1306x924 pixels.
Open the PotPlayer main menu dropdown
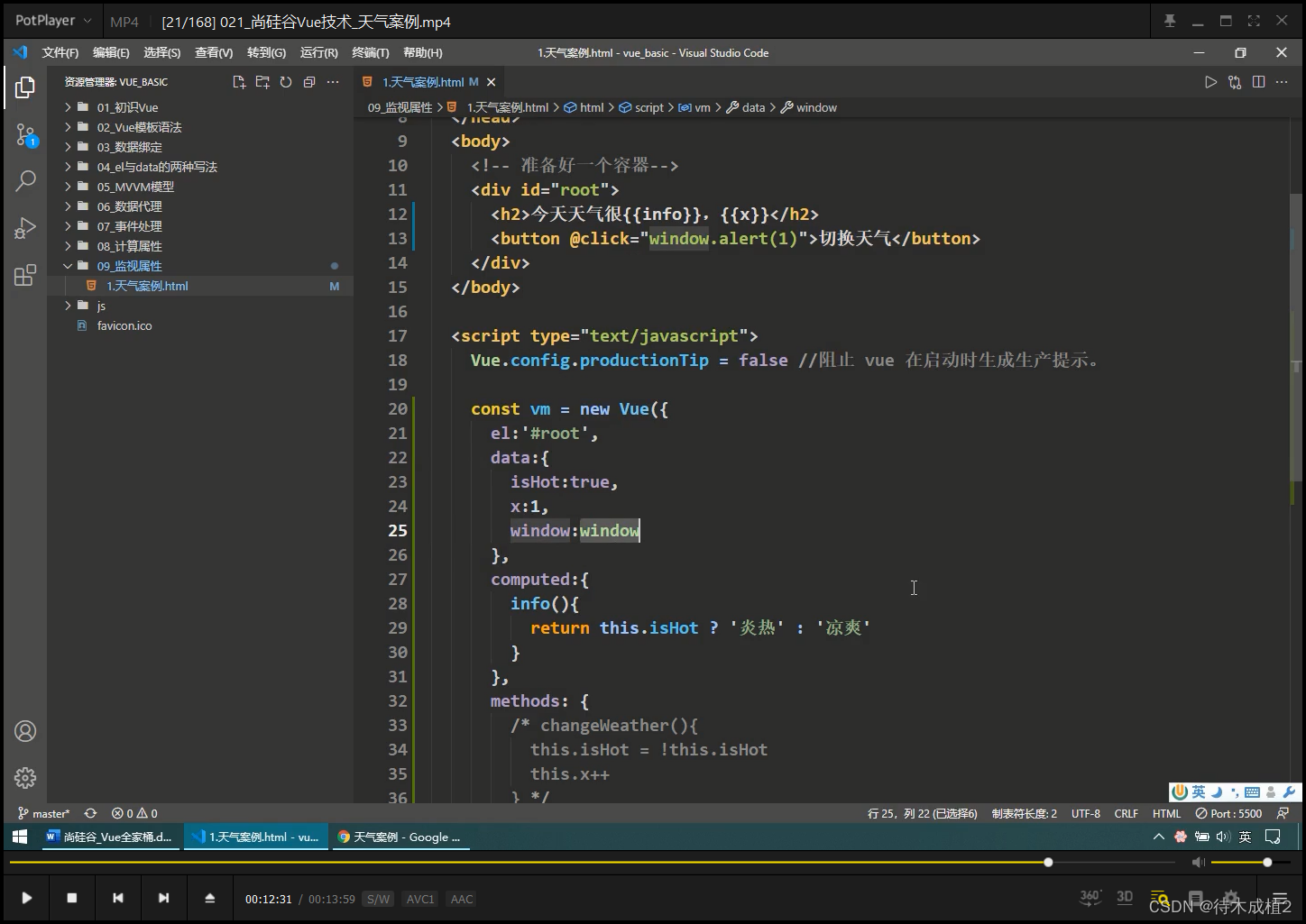(x=53, y=21)
